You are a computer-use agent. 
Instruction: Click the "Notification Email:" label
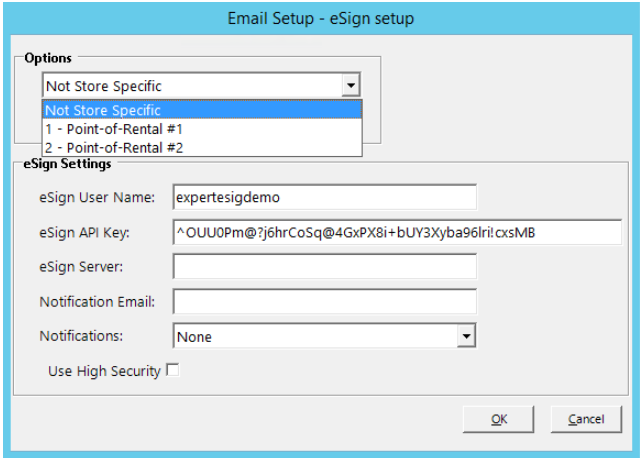[100, 302]
